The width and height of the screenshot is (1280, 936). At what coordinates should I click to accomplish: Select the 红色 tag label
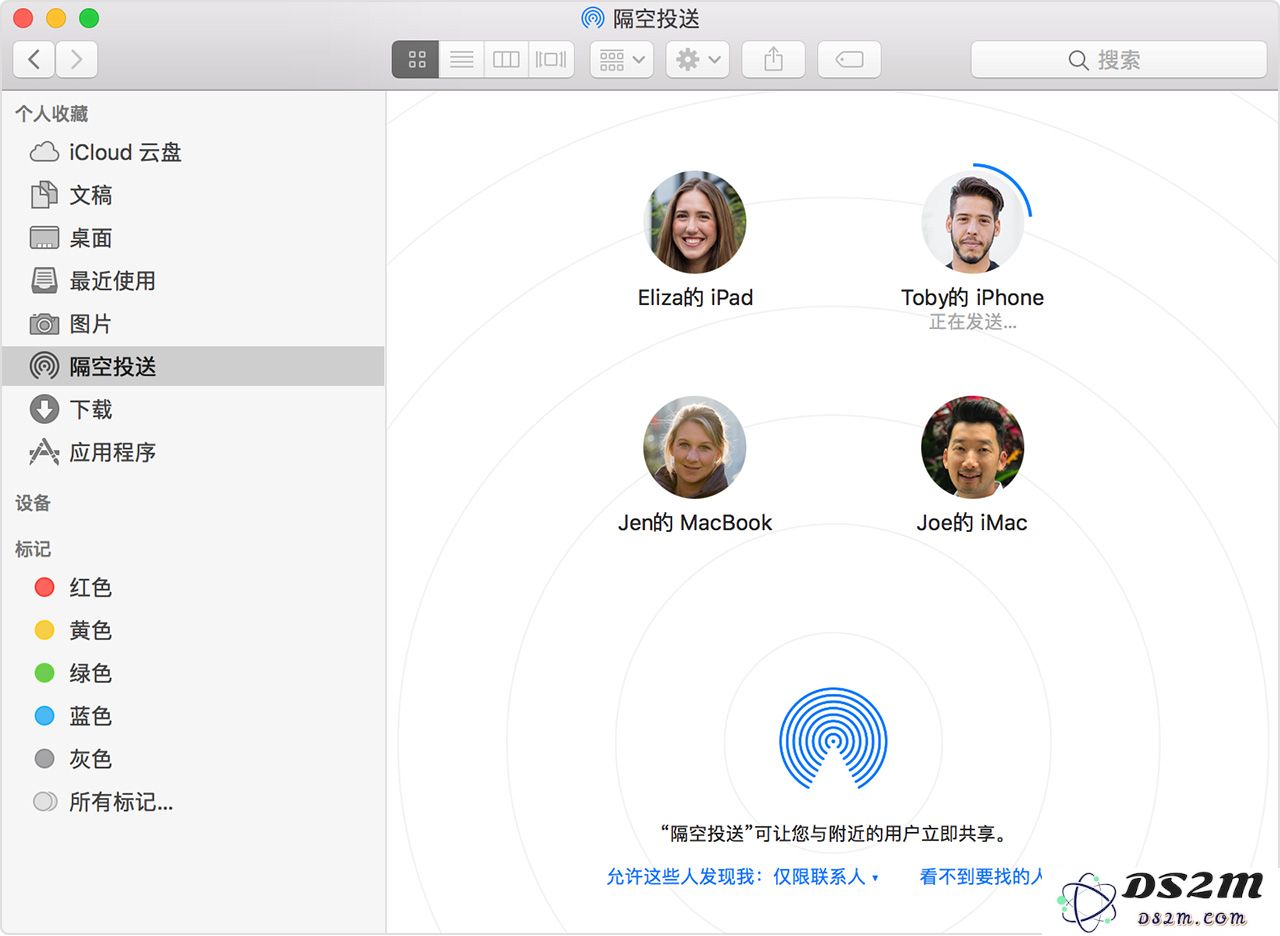pos(90,588)
